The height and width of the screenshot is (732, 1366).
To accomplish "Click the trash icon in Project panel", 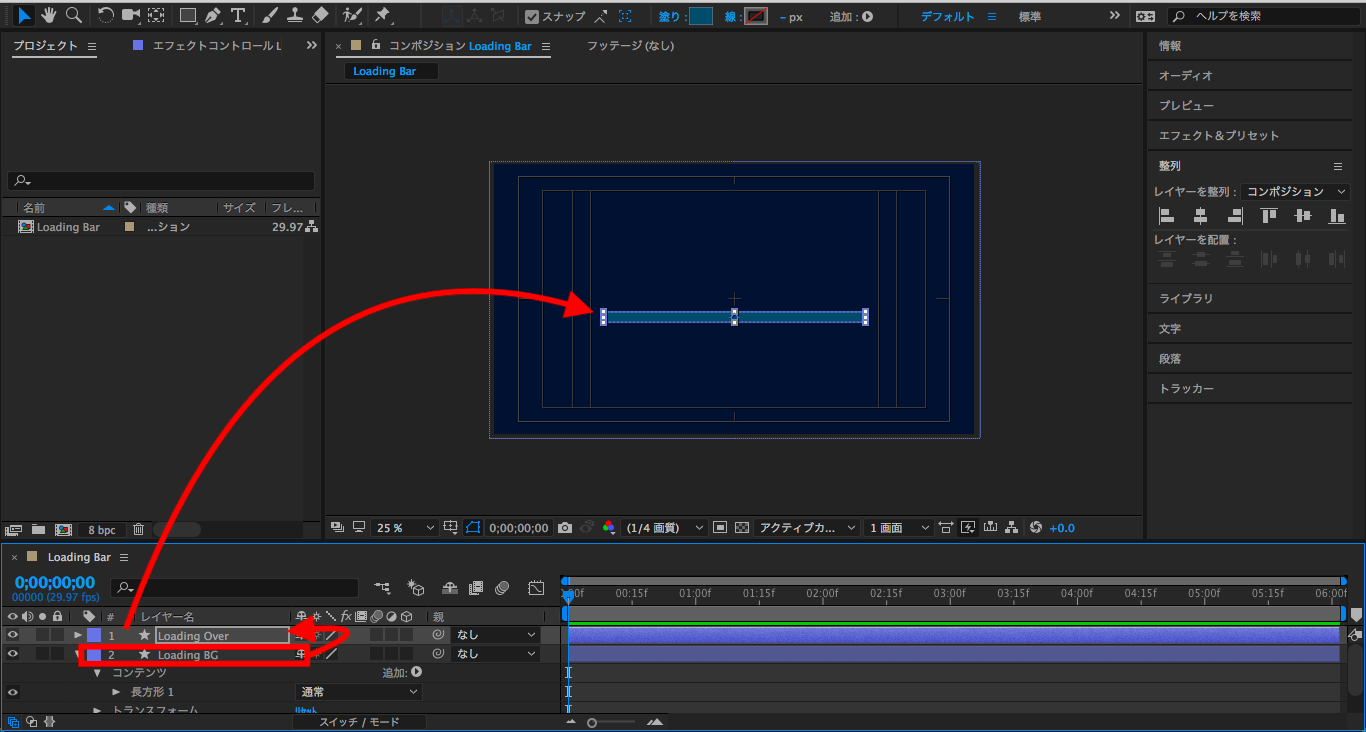I will (x=139, y=529).
